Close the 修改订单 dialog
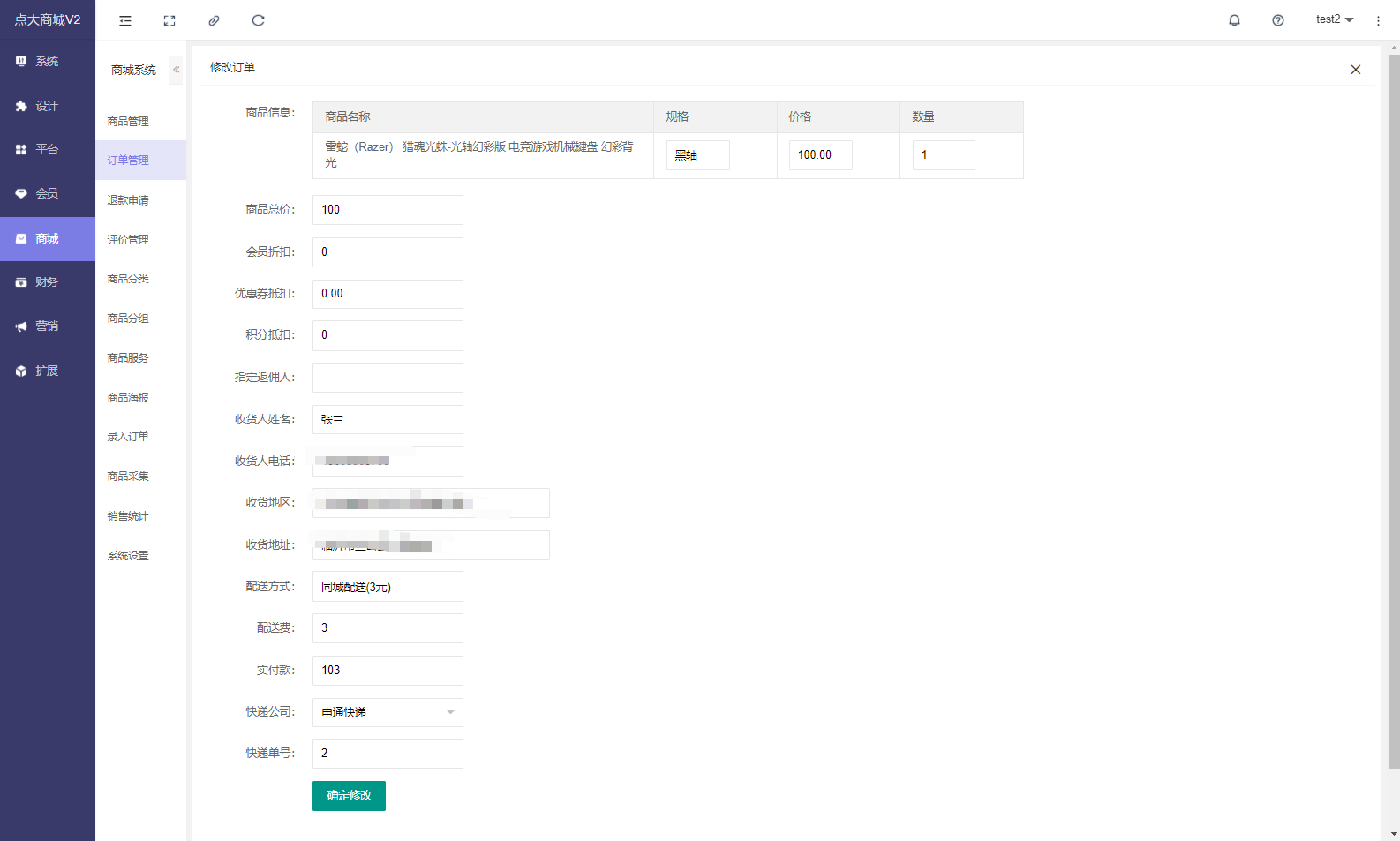Viewport: 1400px width, 841px height. pyautogui.click(x=1355, y=70)
